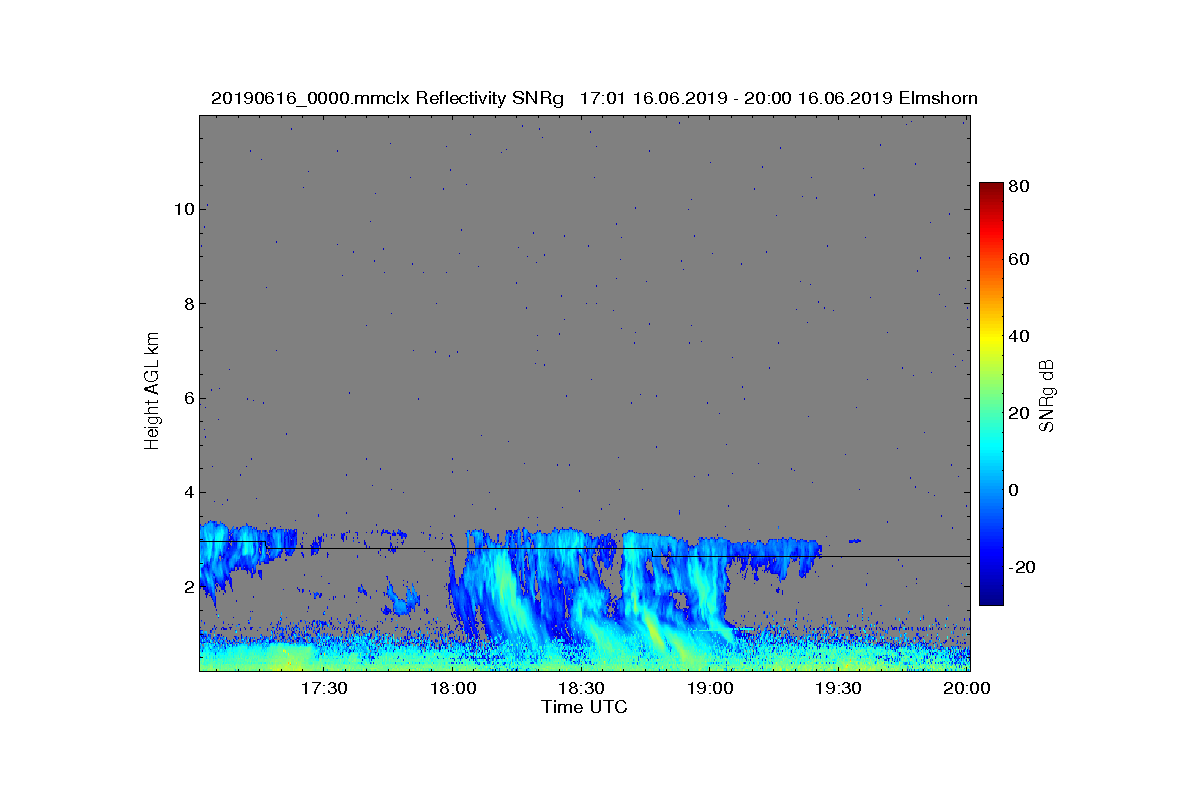Click the height tick label 2
Image resolution: width=1200 pixels, height=800 pixels.
[x=188, y=587]
